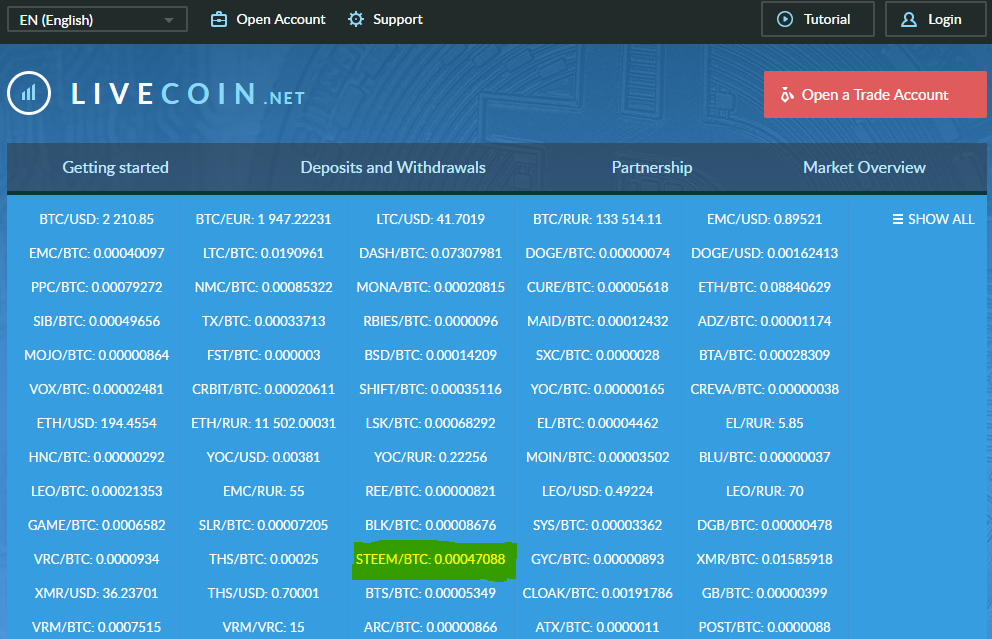This screenshot has height=639, width=992.
Task: Select EMC/BTC: 0.00040097 ticker
Action: (97, 254)
